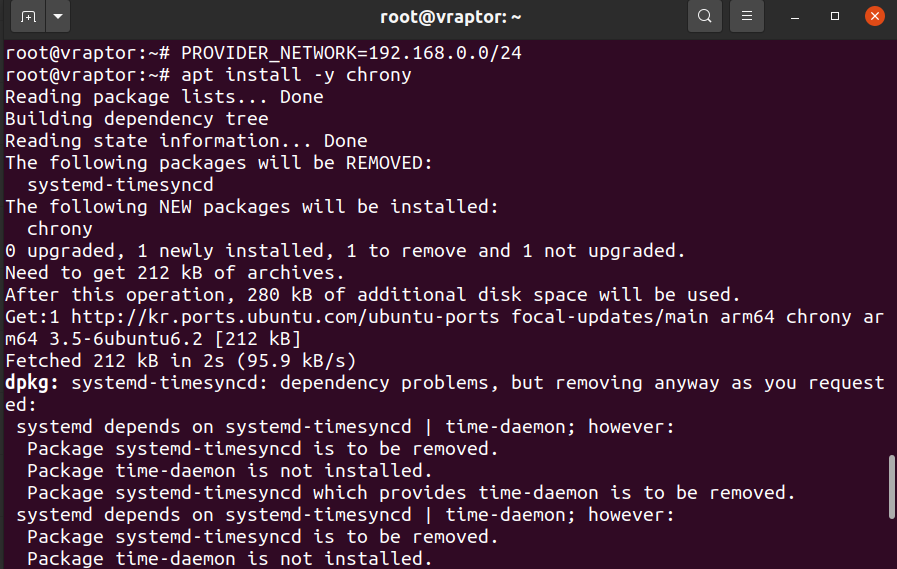897x569 pixels.
Task: Open the terminal search icon
Action: click(x=705, y=16)
